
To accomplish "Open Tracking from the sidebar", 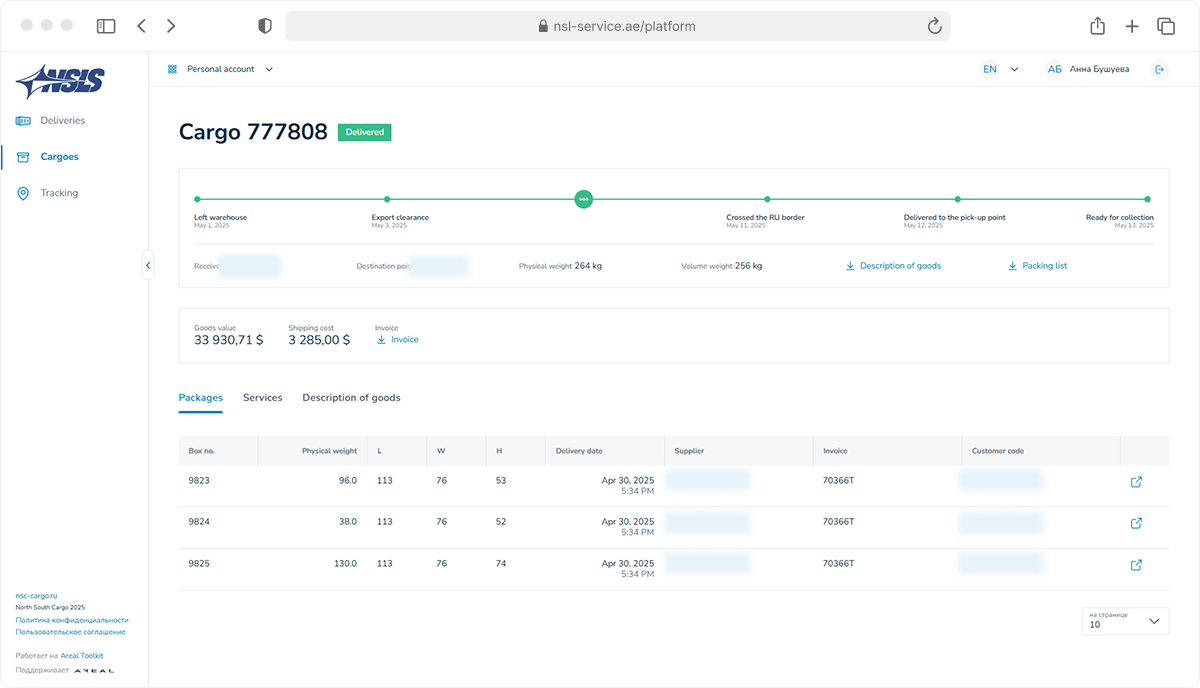I will point(59,193).
